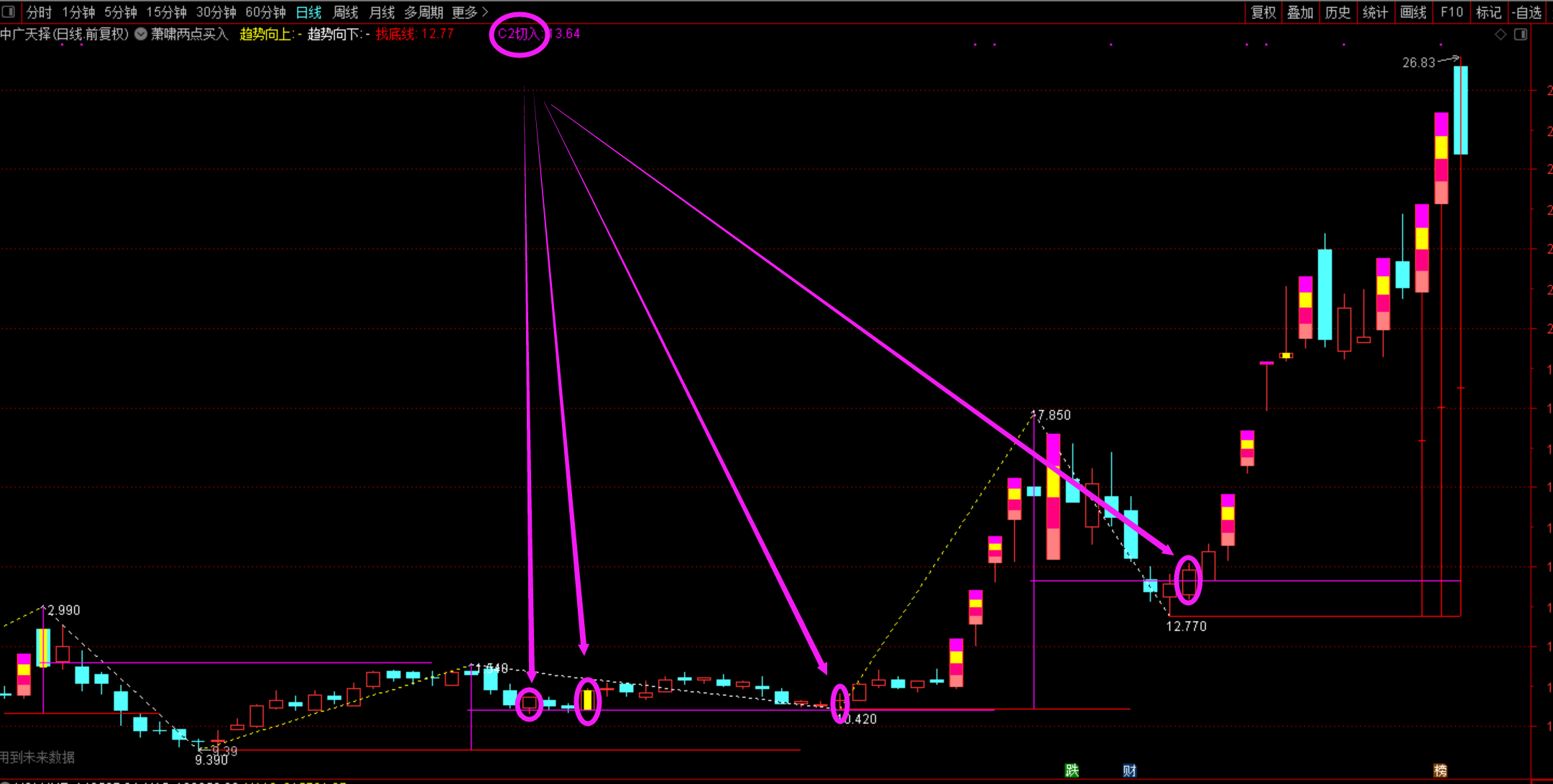
Task: Open the 复权 adjustment options
Action: (1263, 12)
